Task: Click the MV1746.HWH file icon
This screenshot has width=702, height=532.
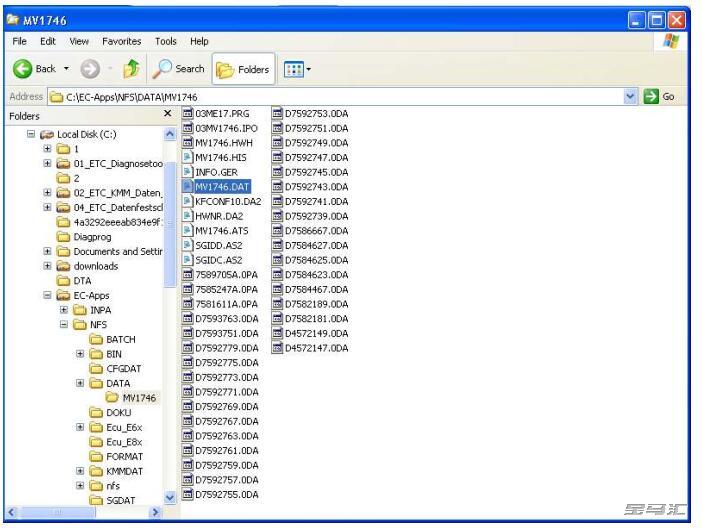Action: point(188,142)
